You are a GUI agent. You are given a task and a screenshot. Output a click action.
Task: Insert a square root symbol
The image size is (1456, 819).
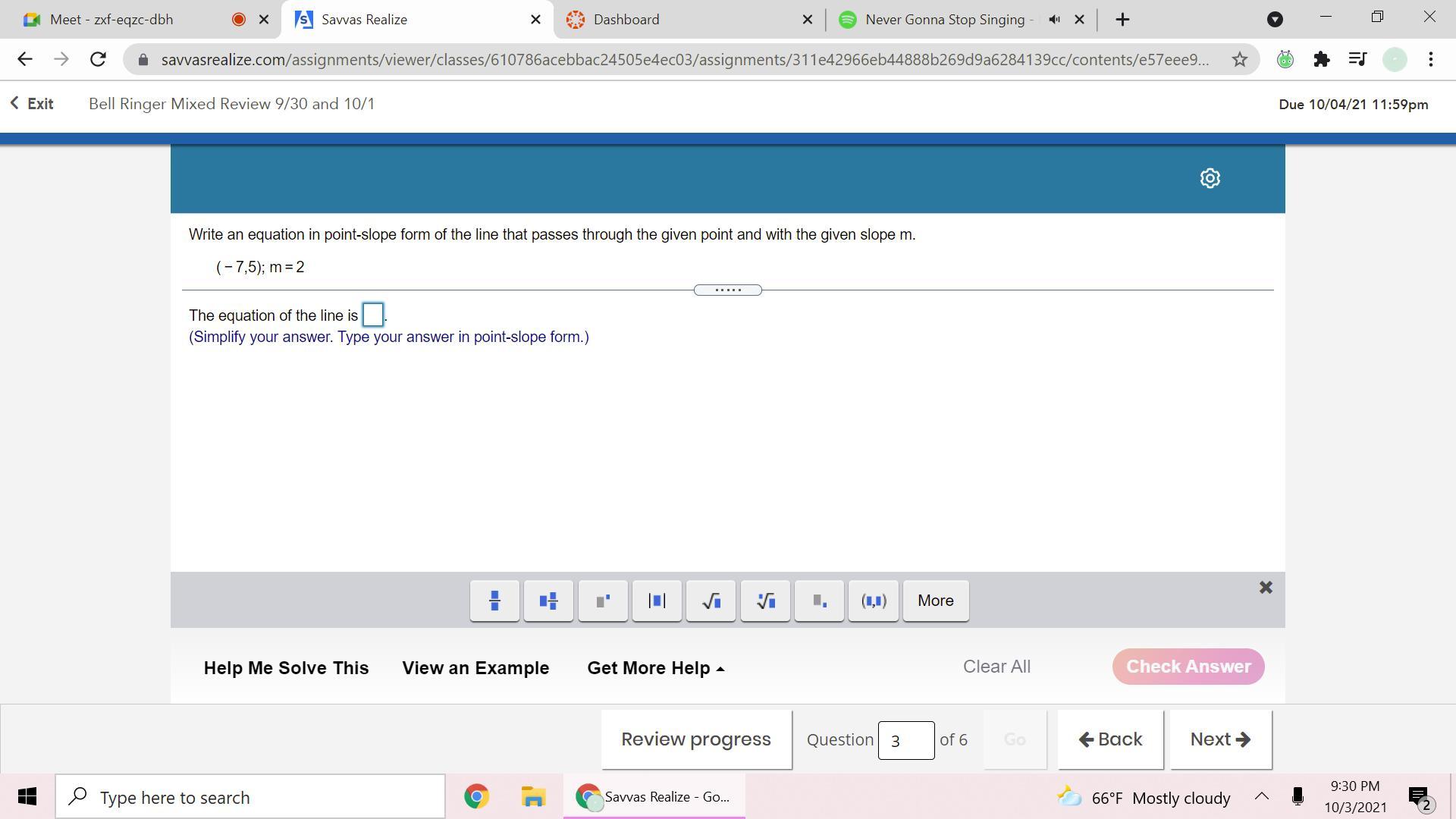[711, 601]
